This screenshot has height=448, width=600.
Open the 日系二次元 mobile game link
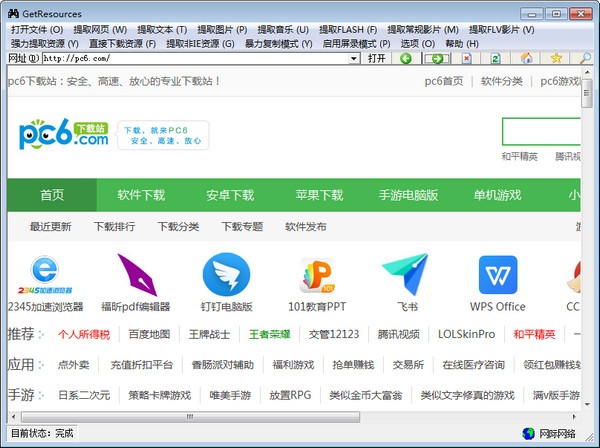pyautogui.click(x=84, y=395)
